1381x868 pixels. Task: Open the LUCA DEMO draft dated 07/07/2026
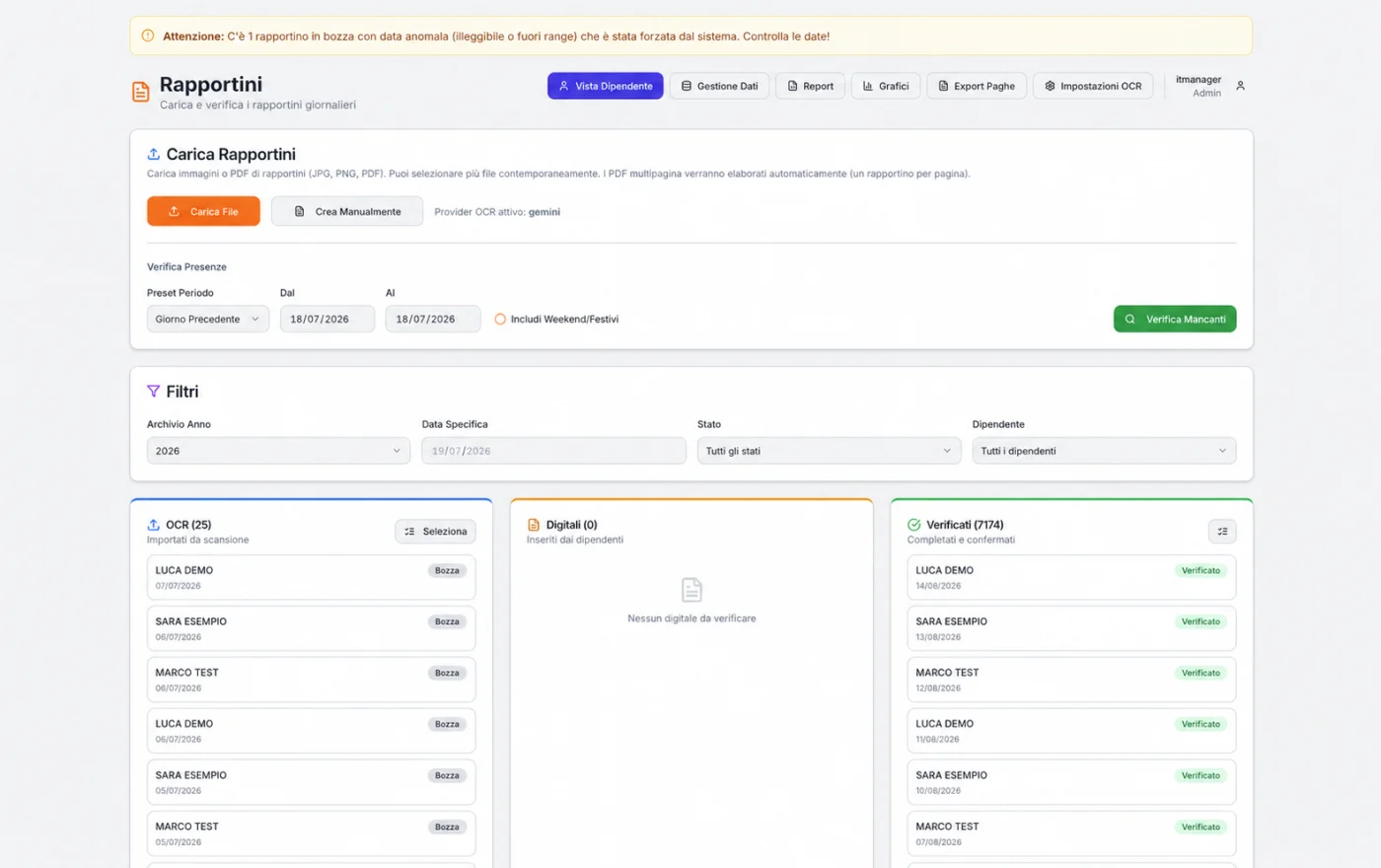[x=311, y=577]
